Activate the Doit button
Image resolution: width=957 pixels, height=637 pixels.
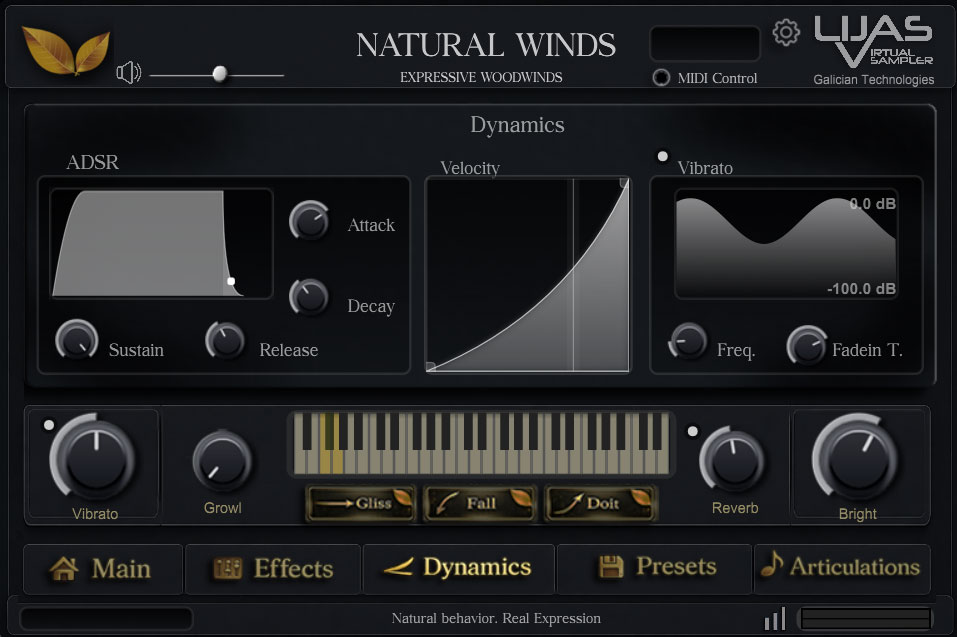coord(601,503)
